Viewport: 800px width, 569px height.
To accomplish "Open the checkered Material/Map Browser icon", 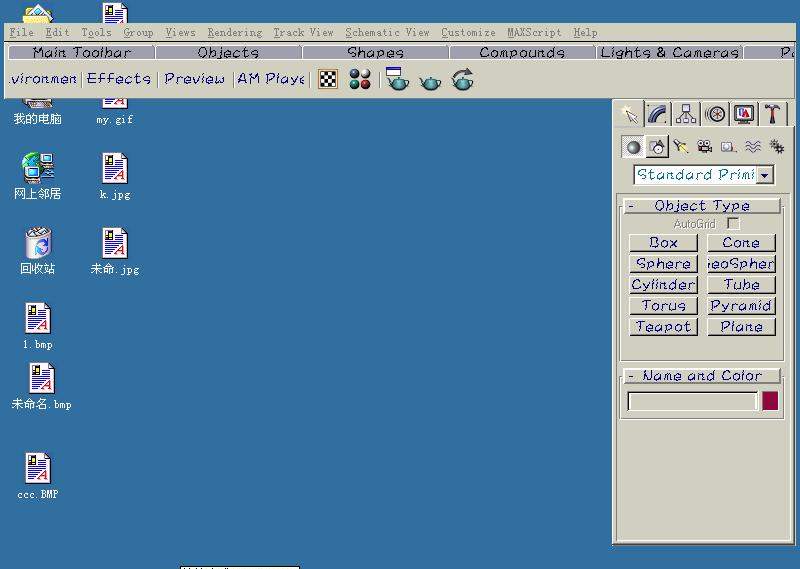I will pos(328,79).
